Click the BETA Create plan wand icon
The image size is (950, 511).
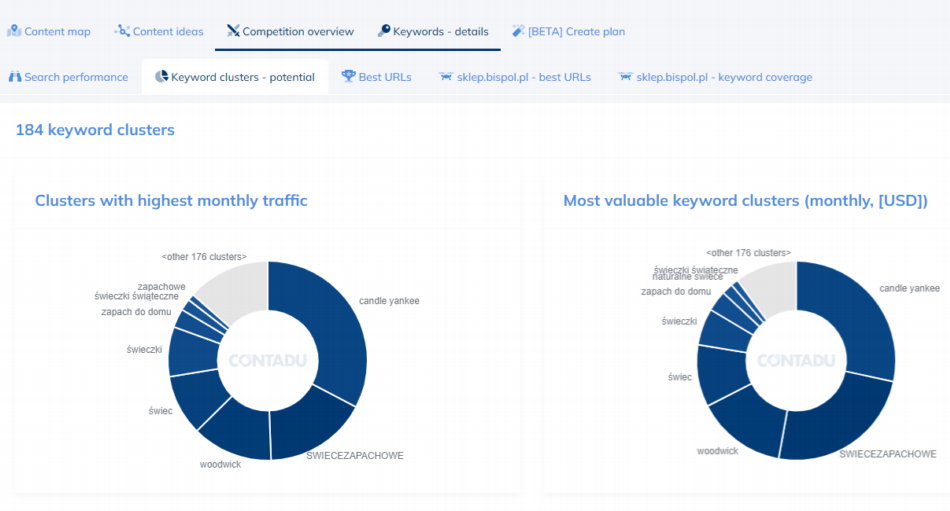click(518, 31)
